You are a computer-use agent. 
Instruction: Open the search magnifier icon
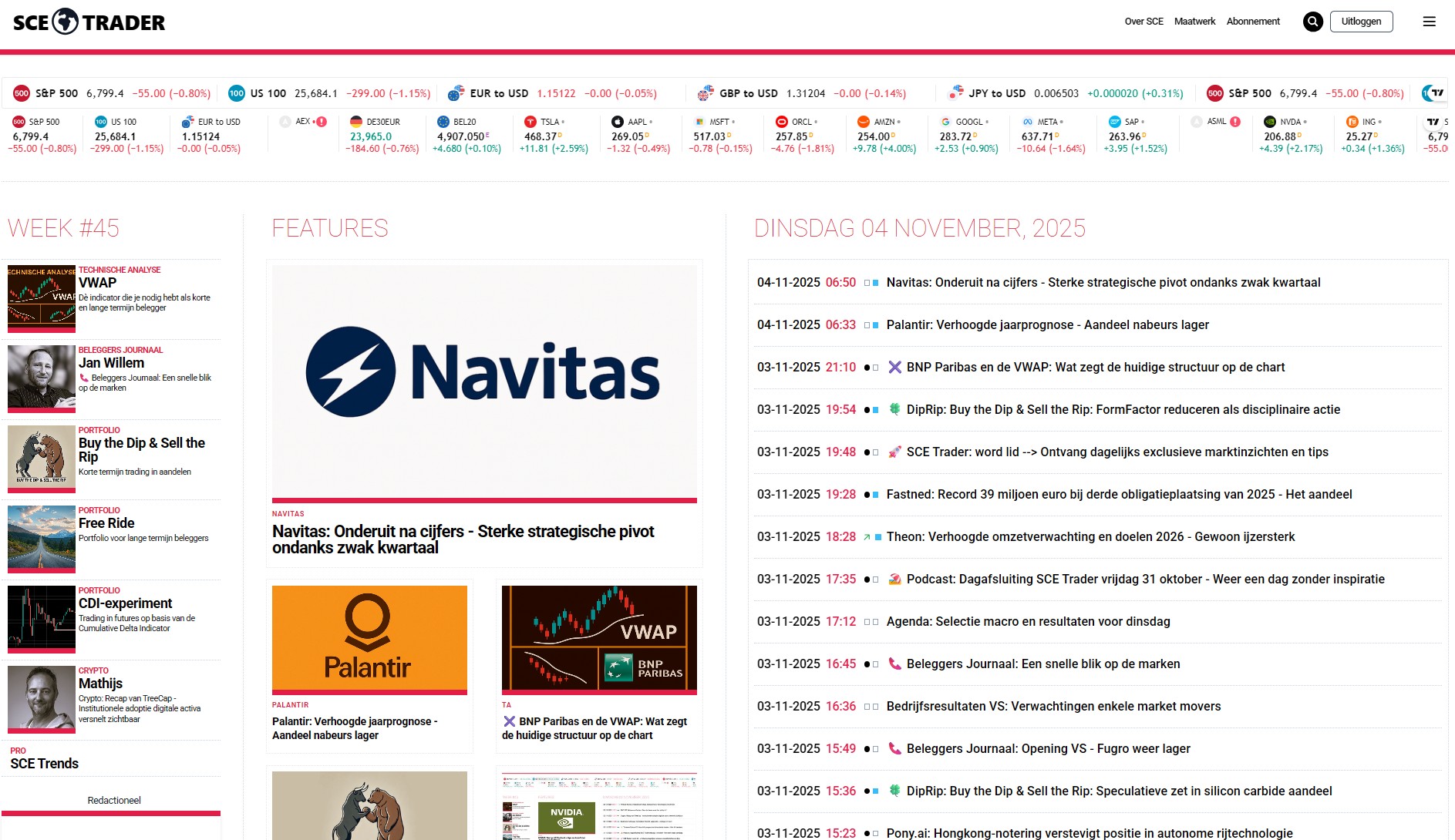[1313, 22]
